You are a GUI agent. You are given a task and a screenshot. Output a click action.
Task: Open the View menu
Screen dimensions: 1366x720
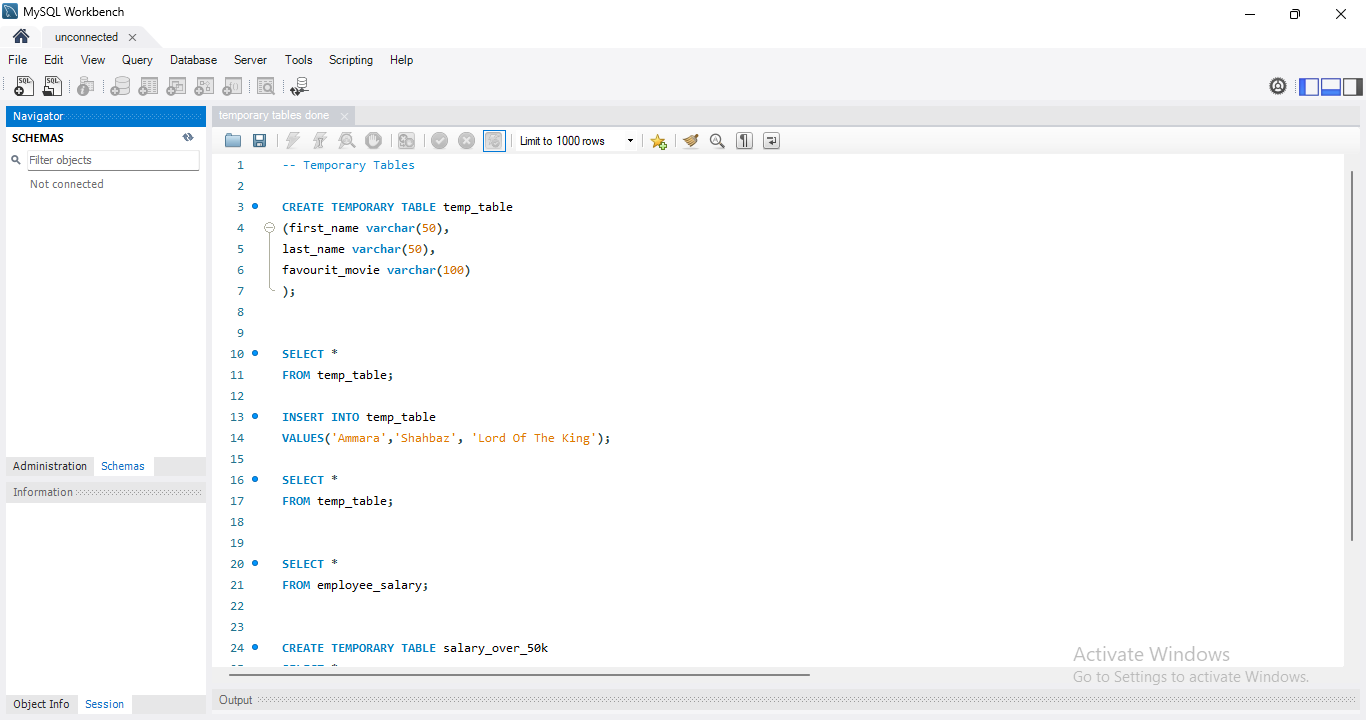[93, 60]
